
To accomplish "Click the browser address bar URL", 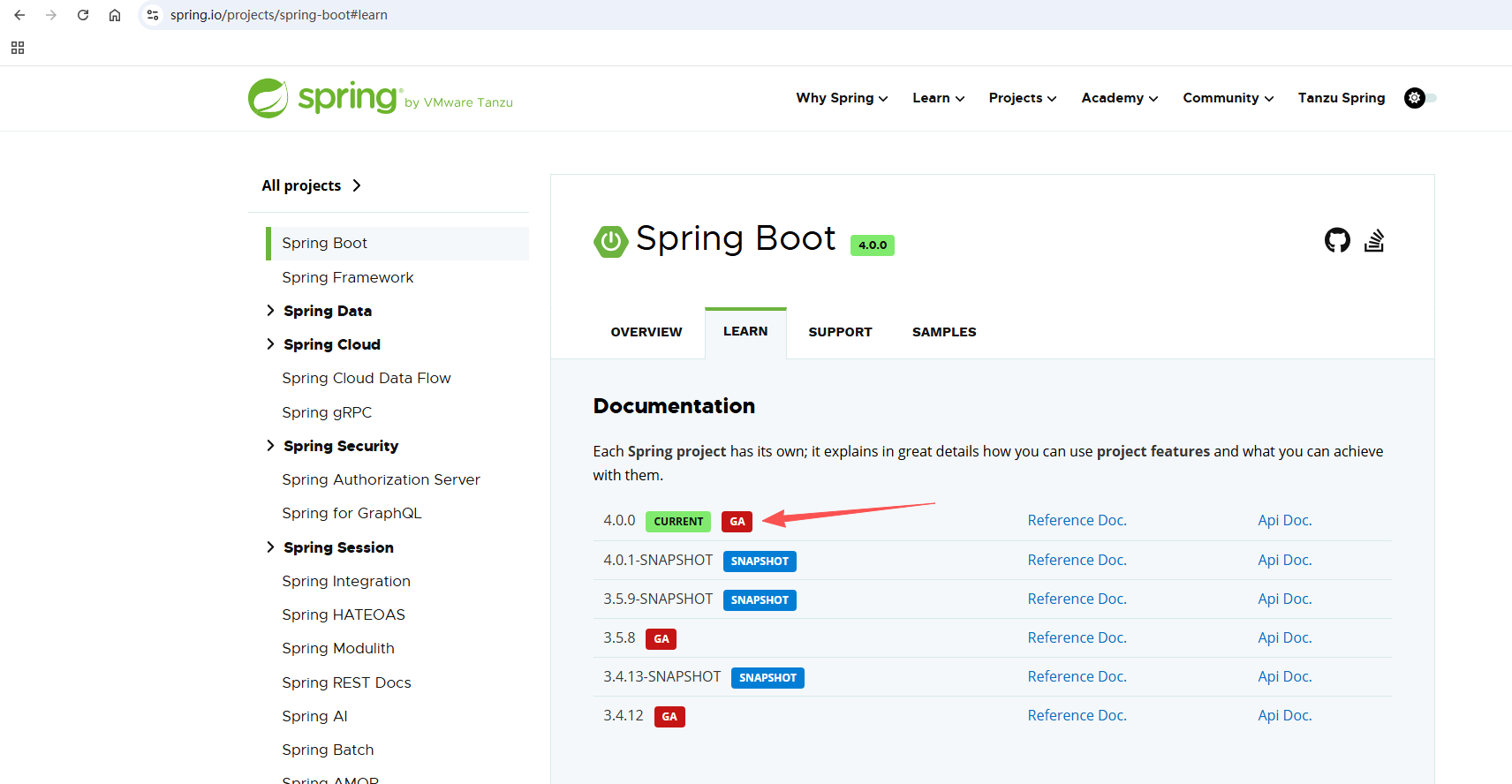I will coord(279,15).
